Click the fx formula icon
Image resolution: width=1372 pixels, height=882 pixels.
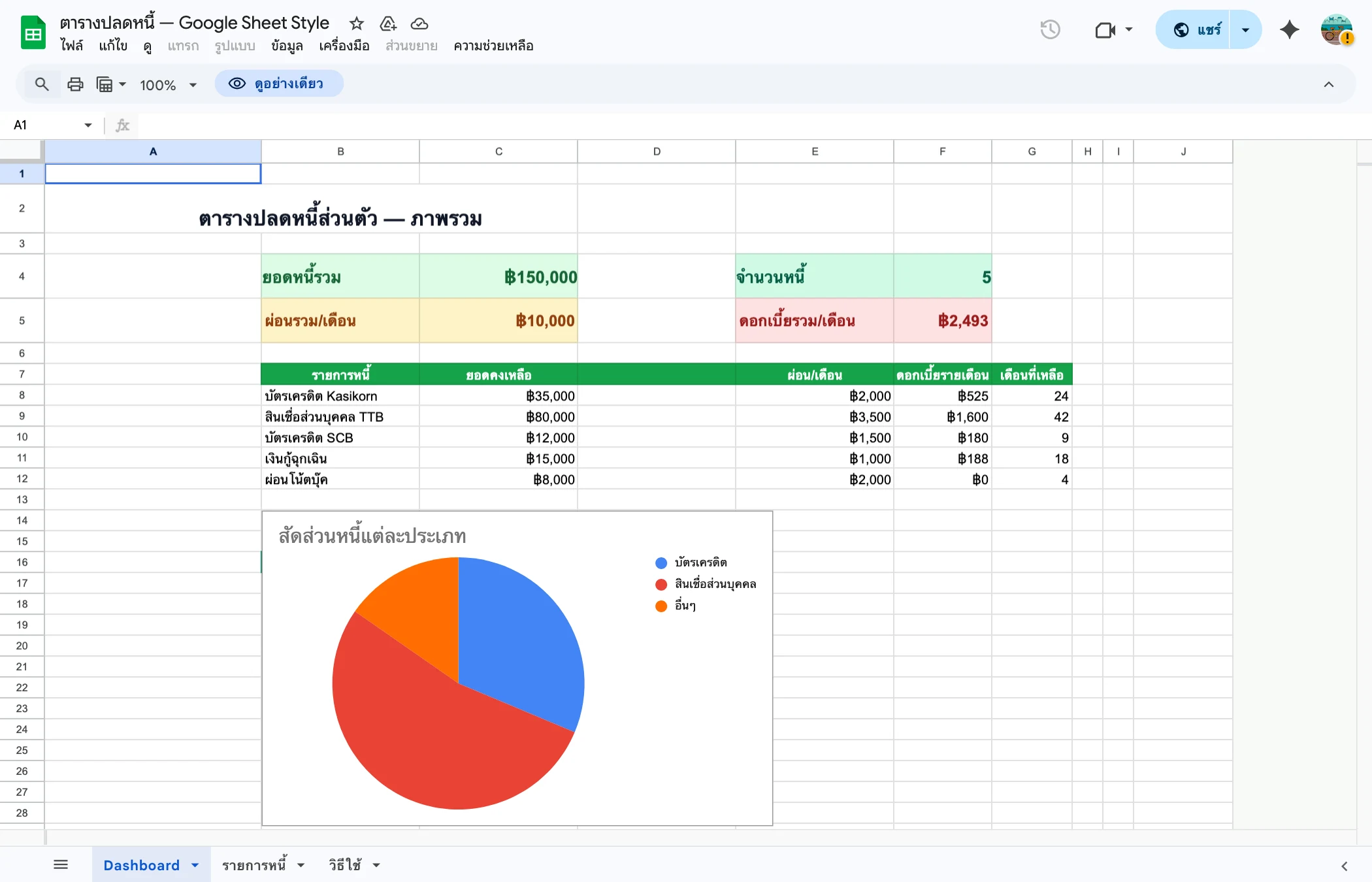(x=122, y=125)
